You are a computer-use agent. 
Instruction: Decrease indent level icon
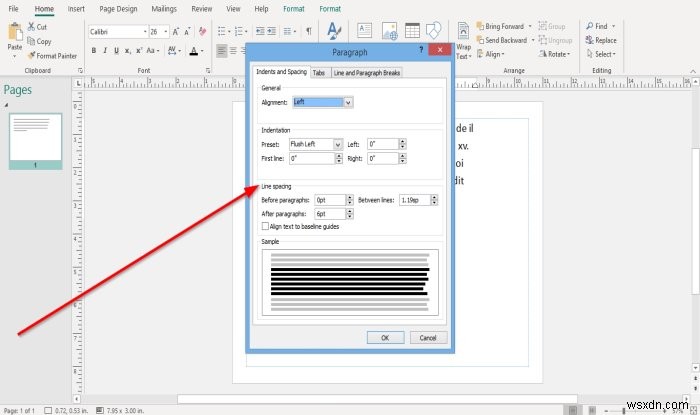(260, 31)
